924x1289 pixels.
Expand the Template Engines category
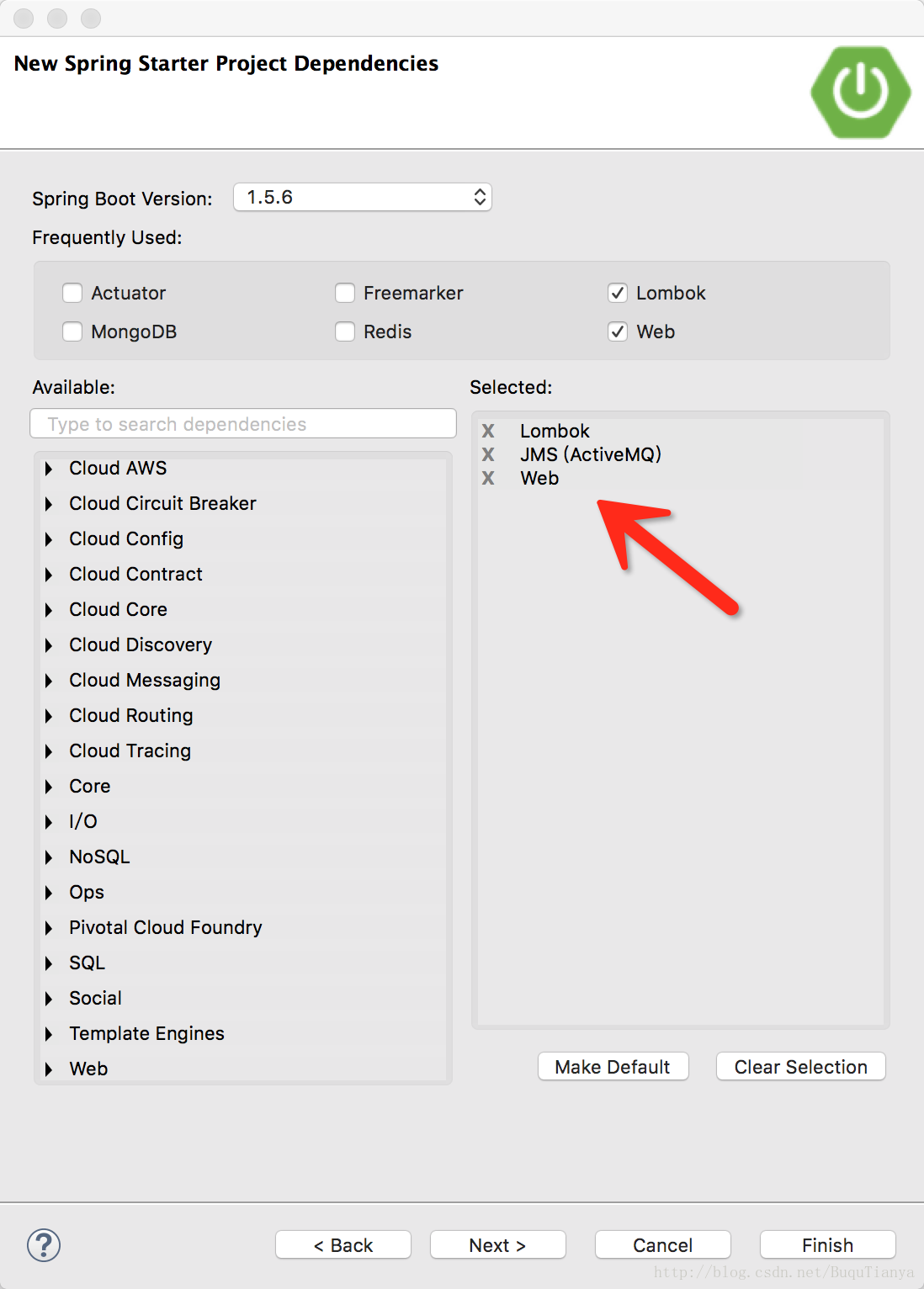tap(49, 1034)
